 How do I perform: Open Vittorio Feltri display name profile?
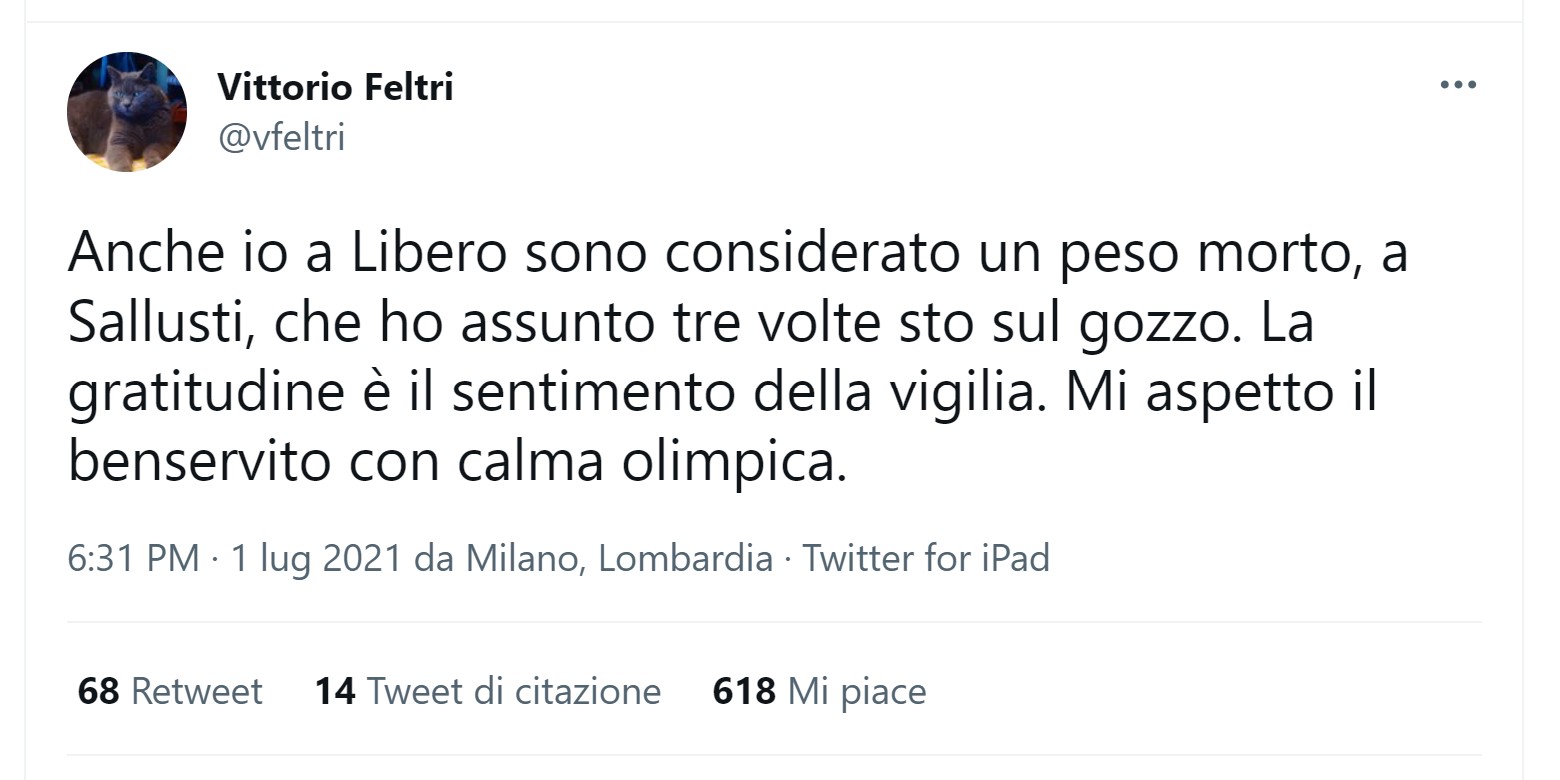(x=335, y=88)
